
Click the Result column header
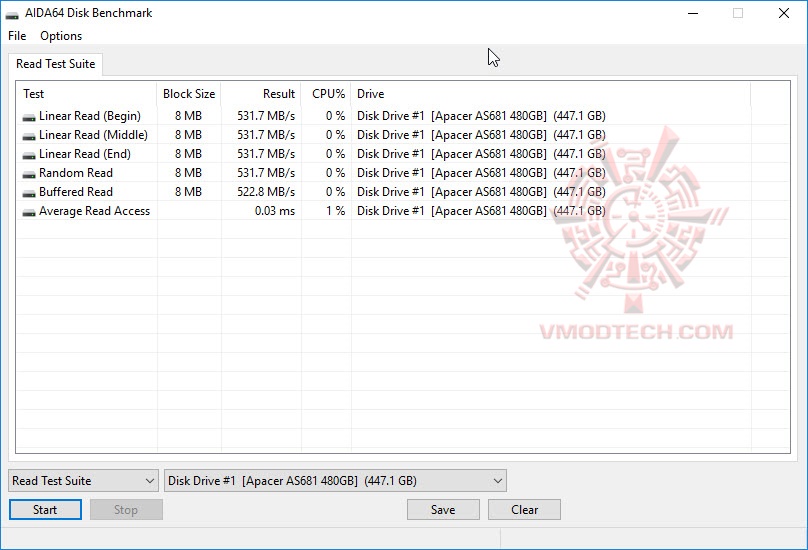coord(261,94)
